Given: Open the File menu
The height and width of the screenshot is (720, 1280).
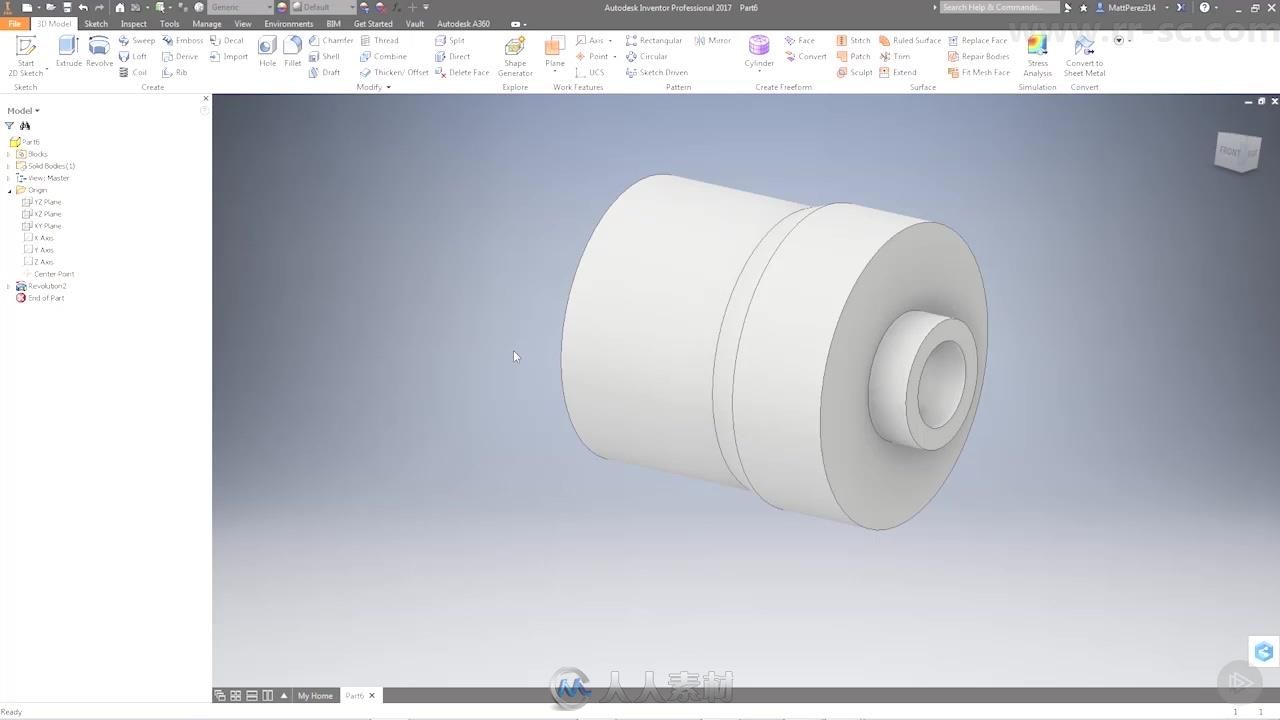Looking at the screenshot, I should coord(15,24).
